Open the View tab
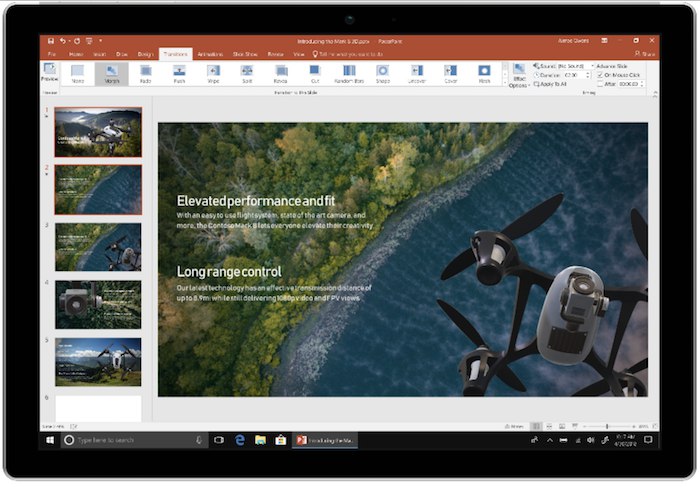This screenshot has height=487, width=700. pos(299,54)
